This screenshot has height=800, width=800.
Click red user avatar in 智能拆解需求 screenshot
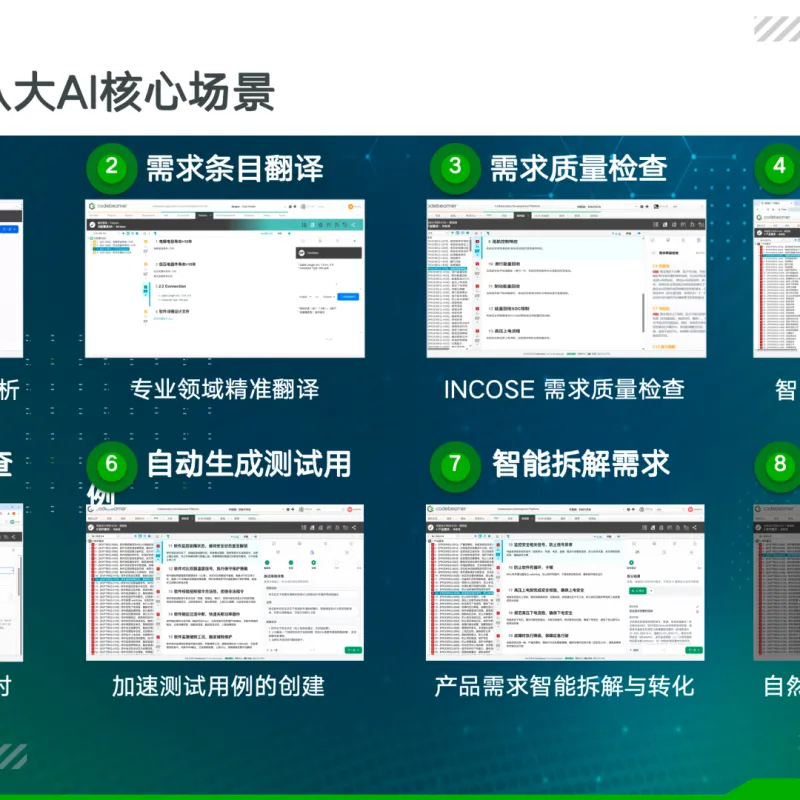click(x=691, y=509)
